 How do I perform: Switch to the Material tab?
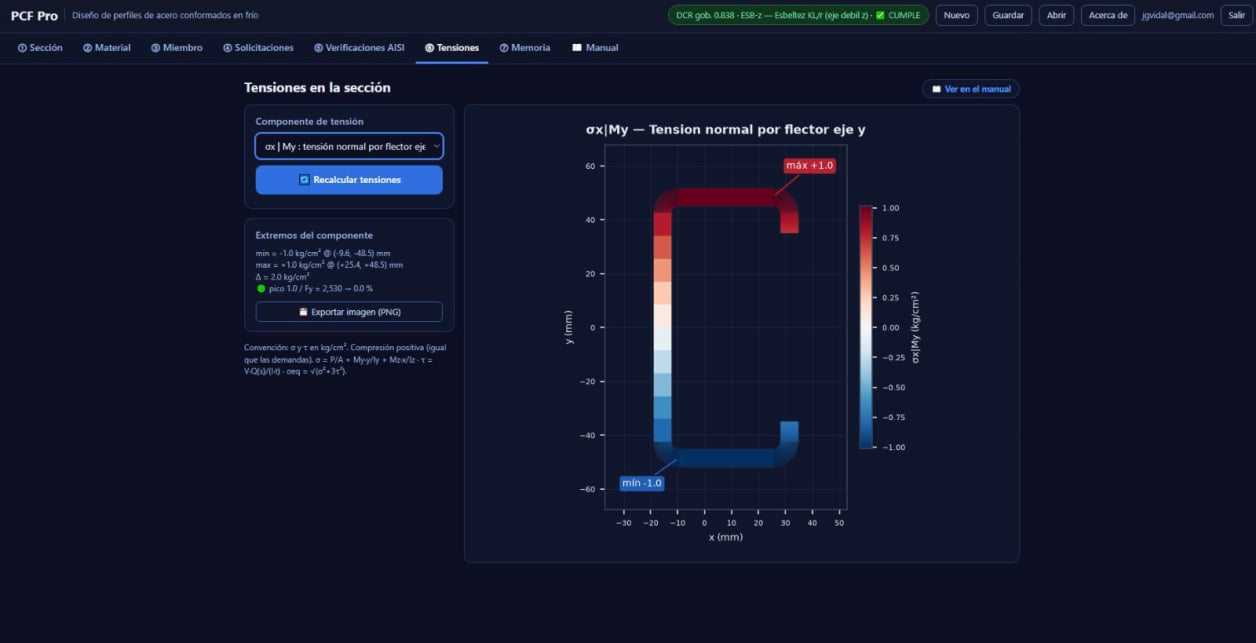[x=107, y=48]
